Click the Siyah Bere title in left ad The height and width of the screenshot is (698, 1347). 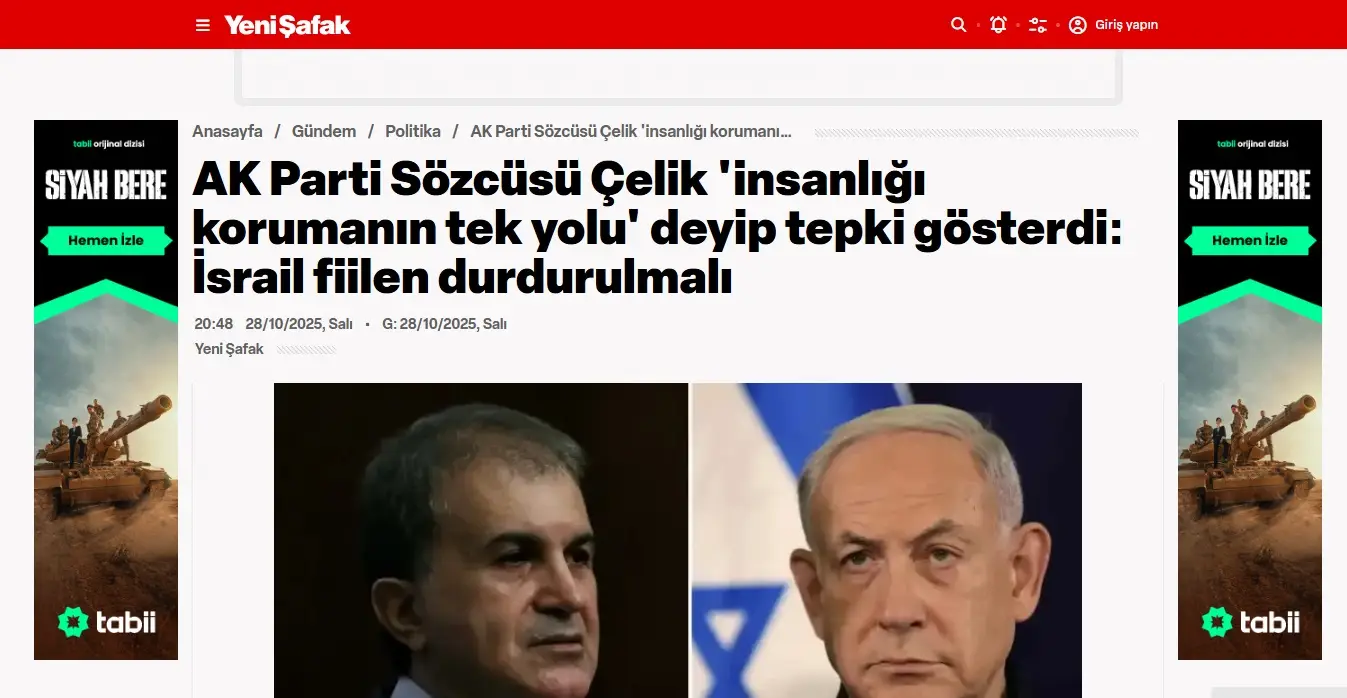(x=106, y=185)
